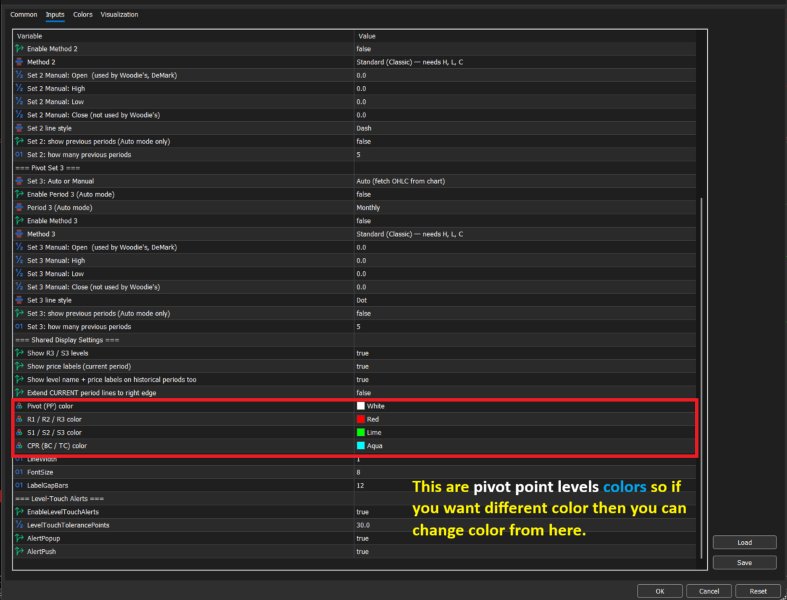Click the Load button
Screen dimensions: 787x600
point(744,542)
